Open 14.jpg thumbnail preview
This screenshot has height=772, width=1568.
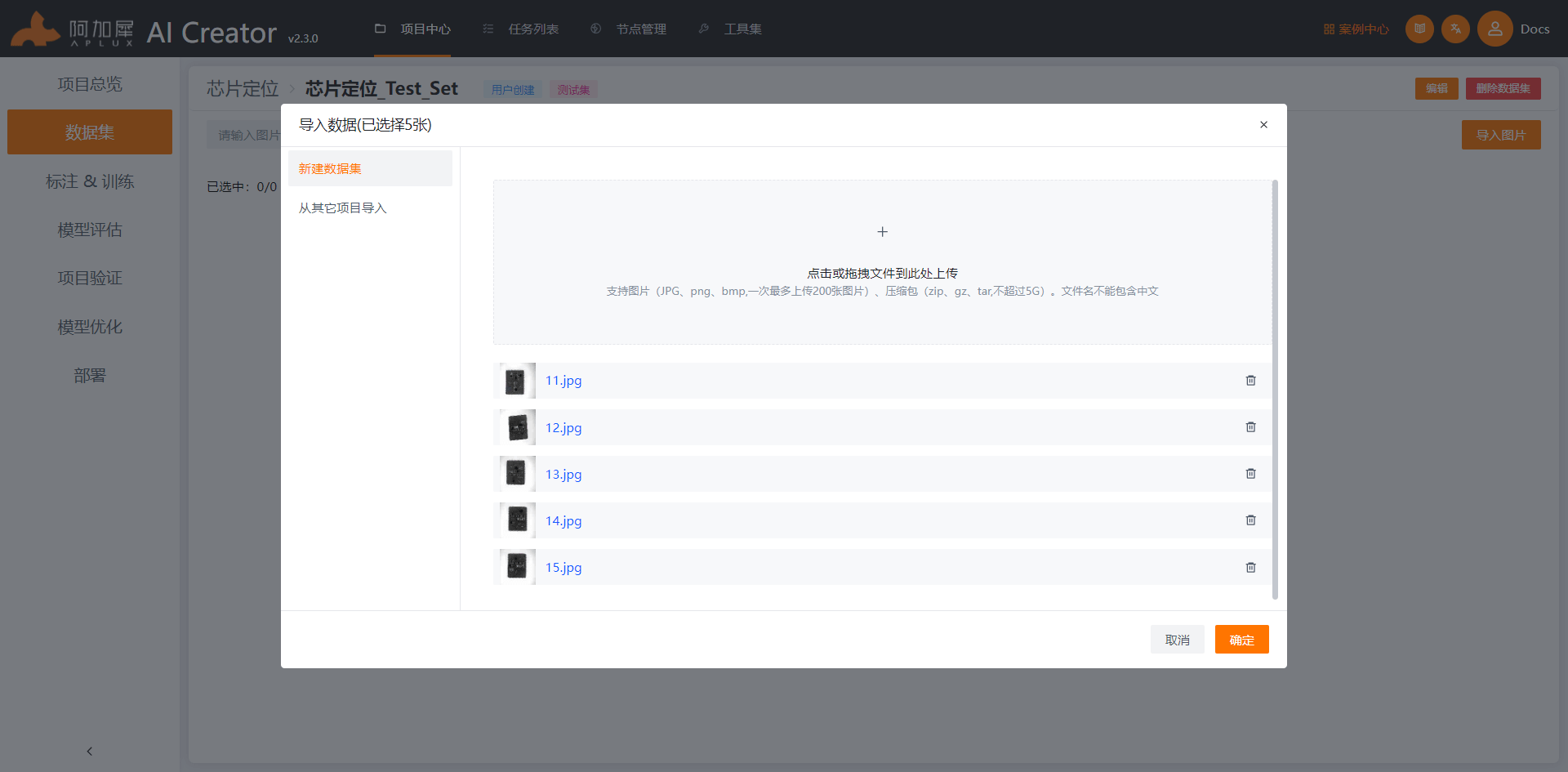(x=516, y=520)
